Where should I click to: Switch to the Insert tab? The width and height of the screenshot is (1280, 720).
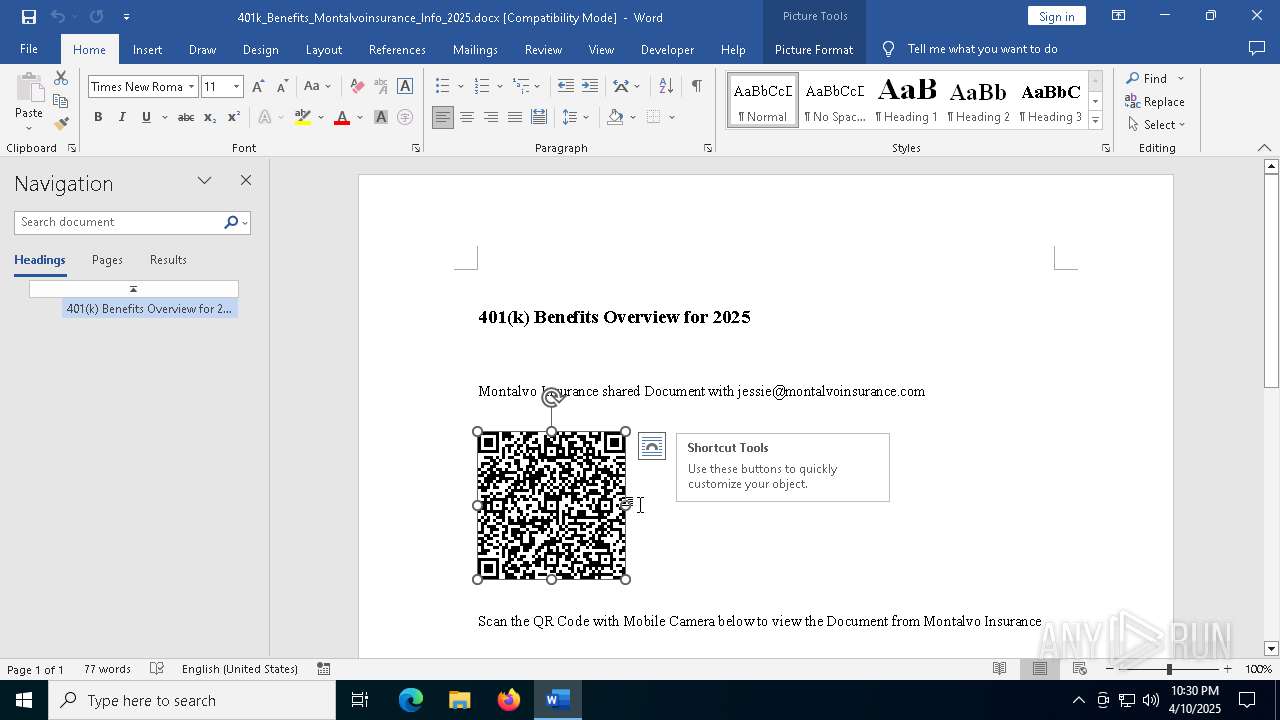coord(147,49)
